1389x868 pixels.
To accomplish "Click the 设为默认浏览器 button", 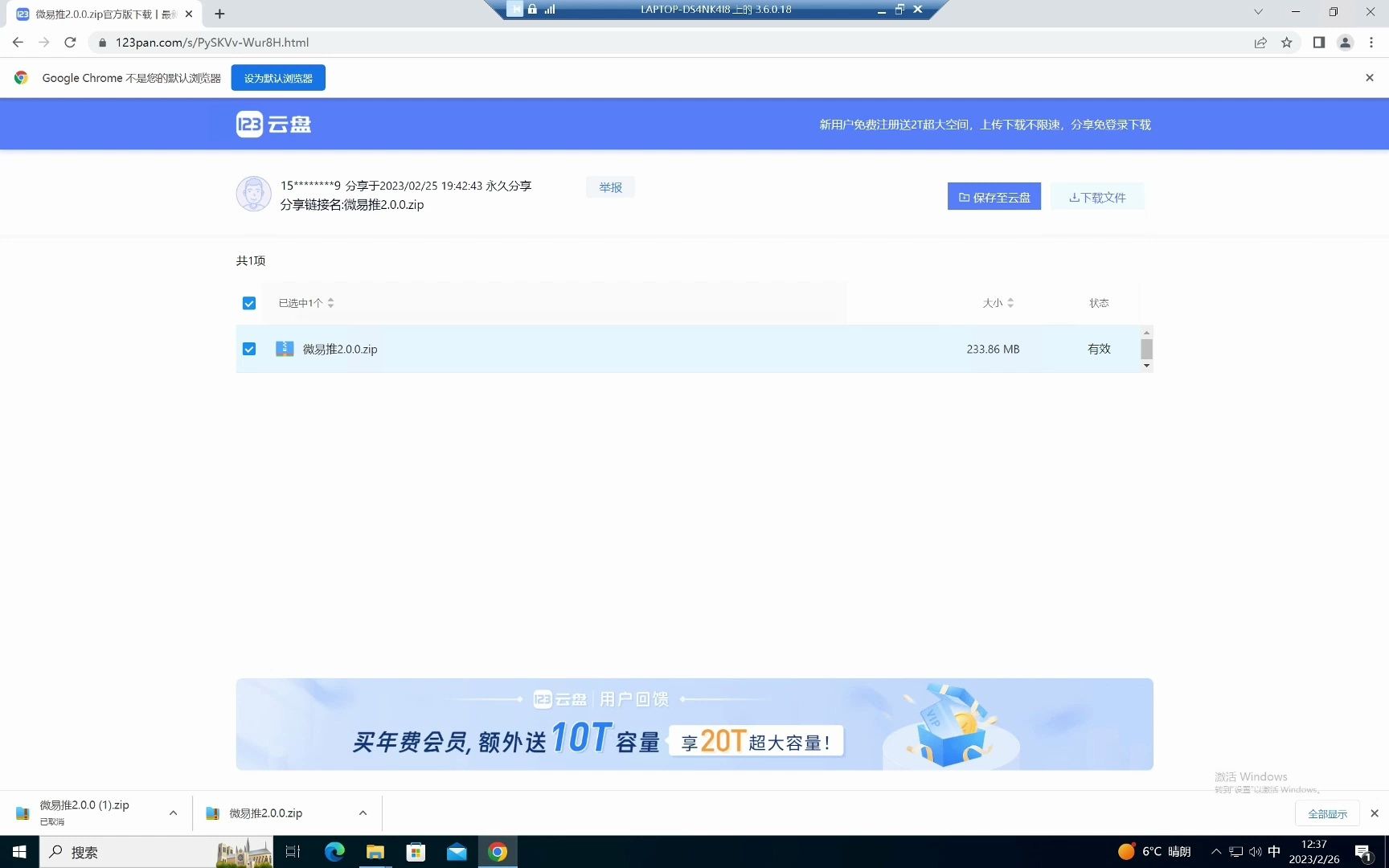I will click(x=278, y=78).
